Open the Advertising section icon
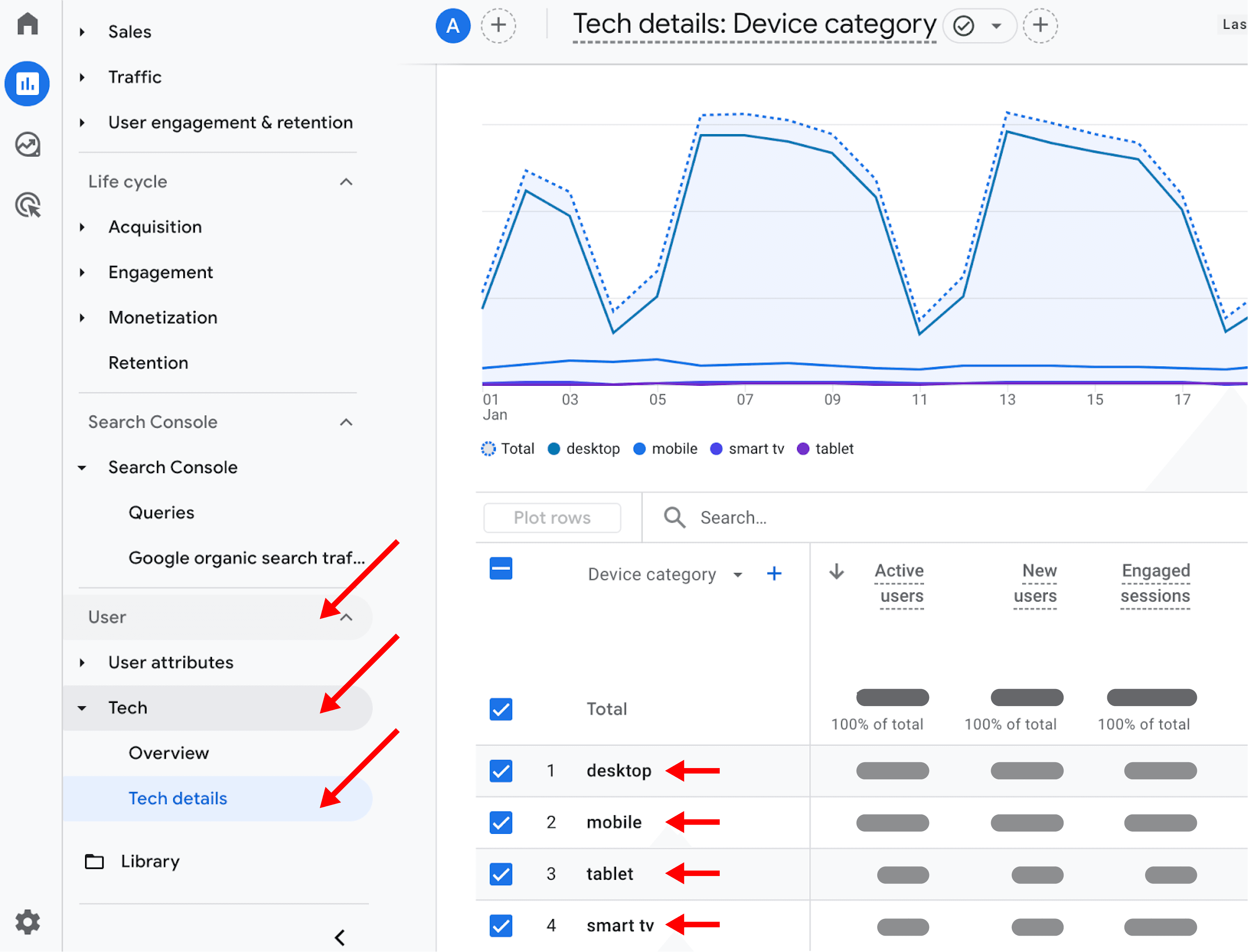Image resolution: width=1248 pixels, height=952 pixels. point(27,205)
